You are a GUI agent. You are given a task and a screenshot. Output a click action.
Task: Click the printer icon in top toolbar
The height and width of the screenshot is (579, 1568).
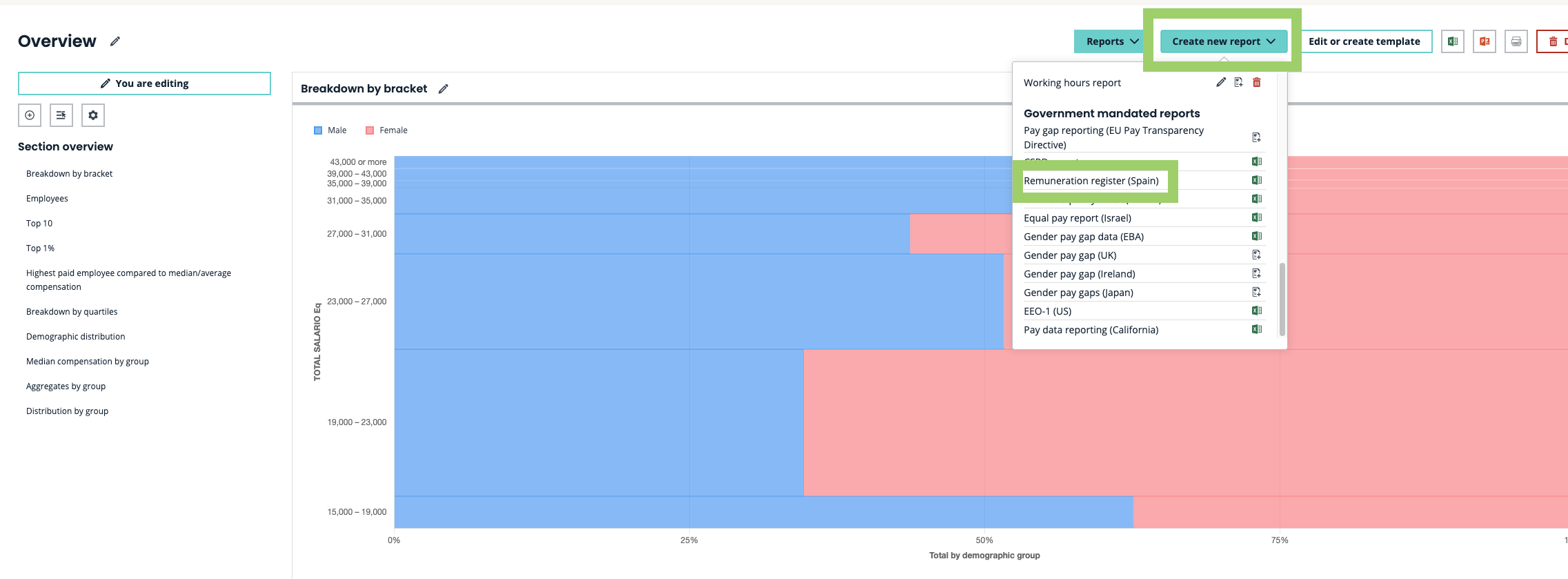[1516, 41]
